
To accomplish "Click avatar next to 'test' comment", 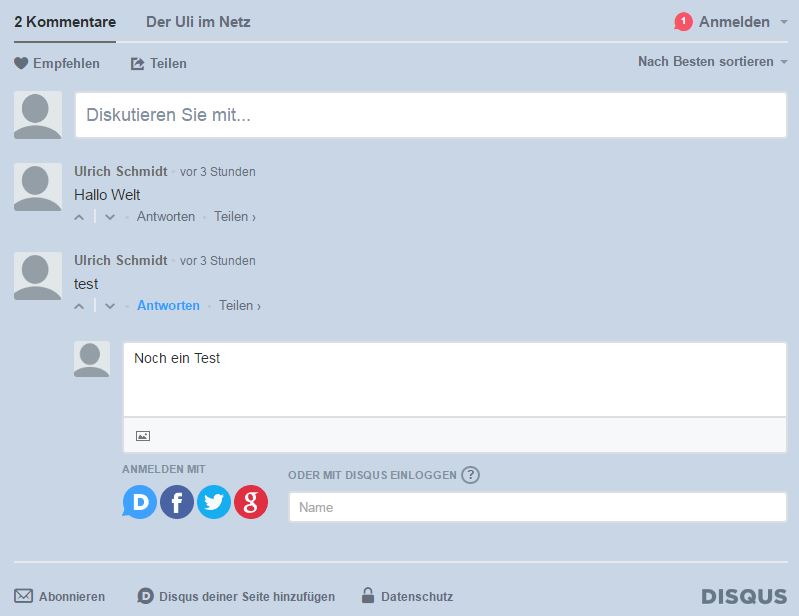I will pyautogui.click(x=38, y=276).
